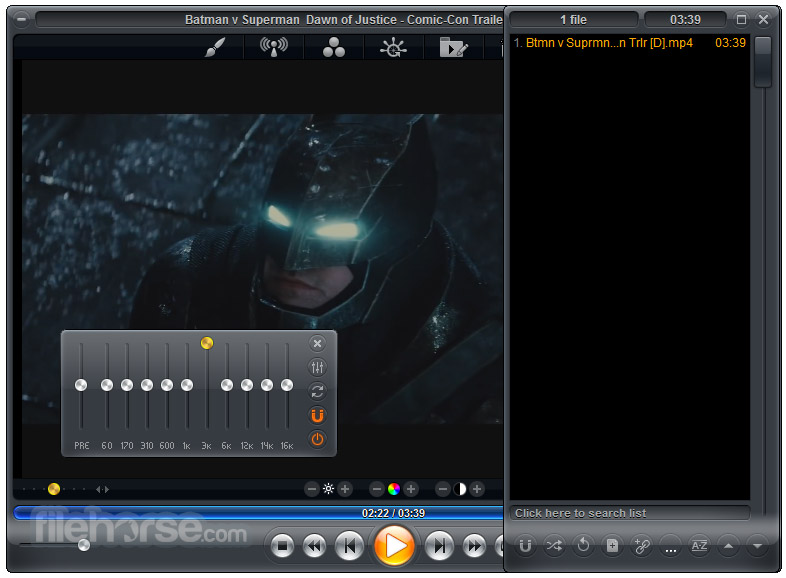Adjust the 3k equalizer slider yellow knob
The width and height of the screenshot is (786, 578).
coord(207,343)
